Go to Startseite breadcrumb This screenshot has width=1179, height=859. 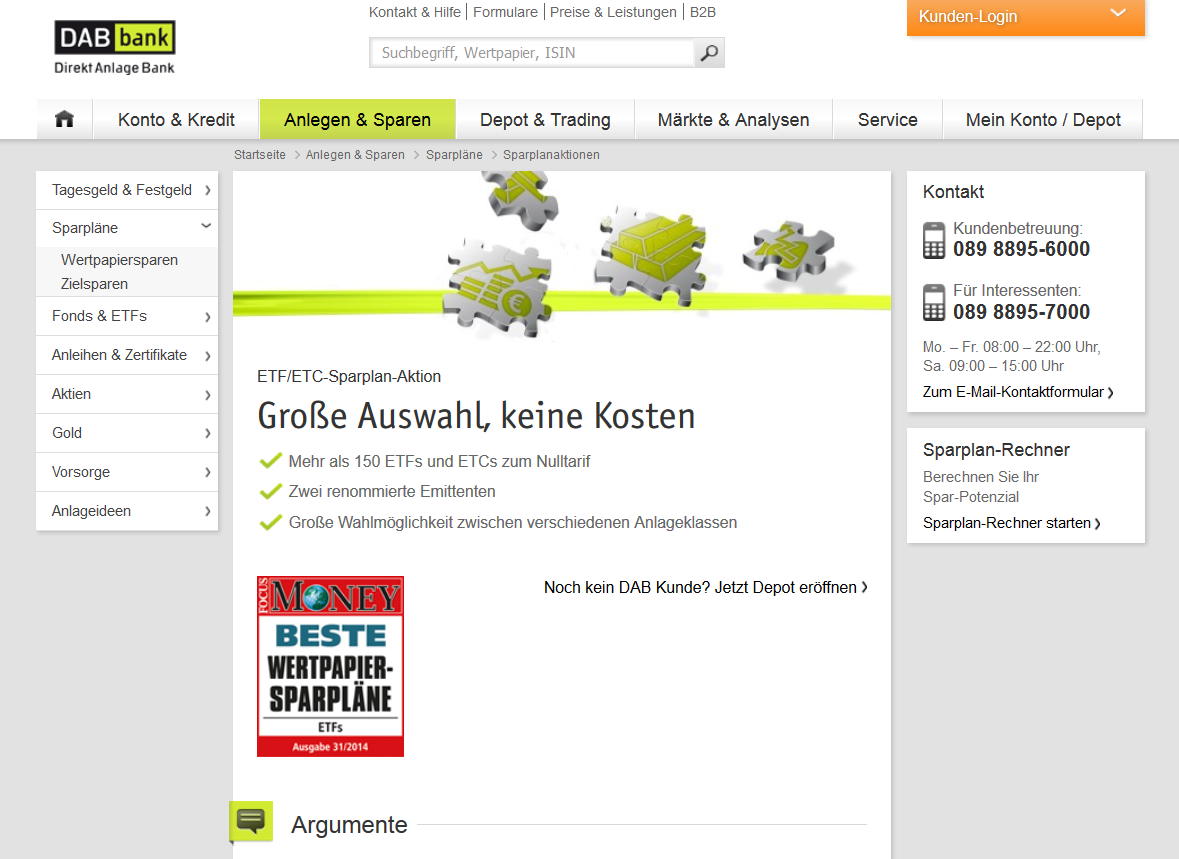pyautogui.click(x=259, y=154)
